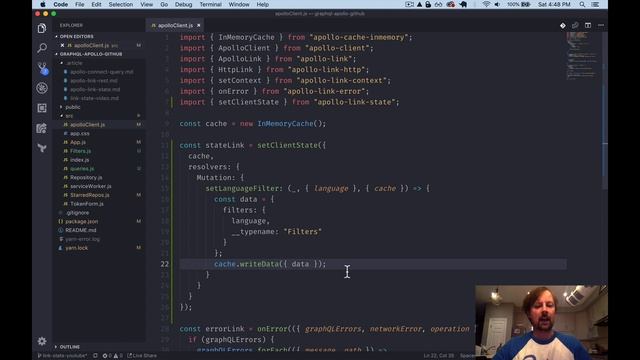The height and width of the screenshot is (360, 640).
Task: Open the editor More Actions ellipsis menu
Action: pos(601,25)
